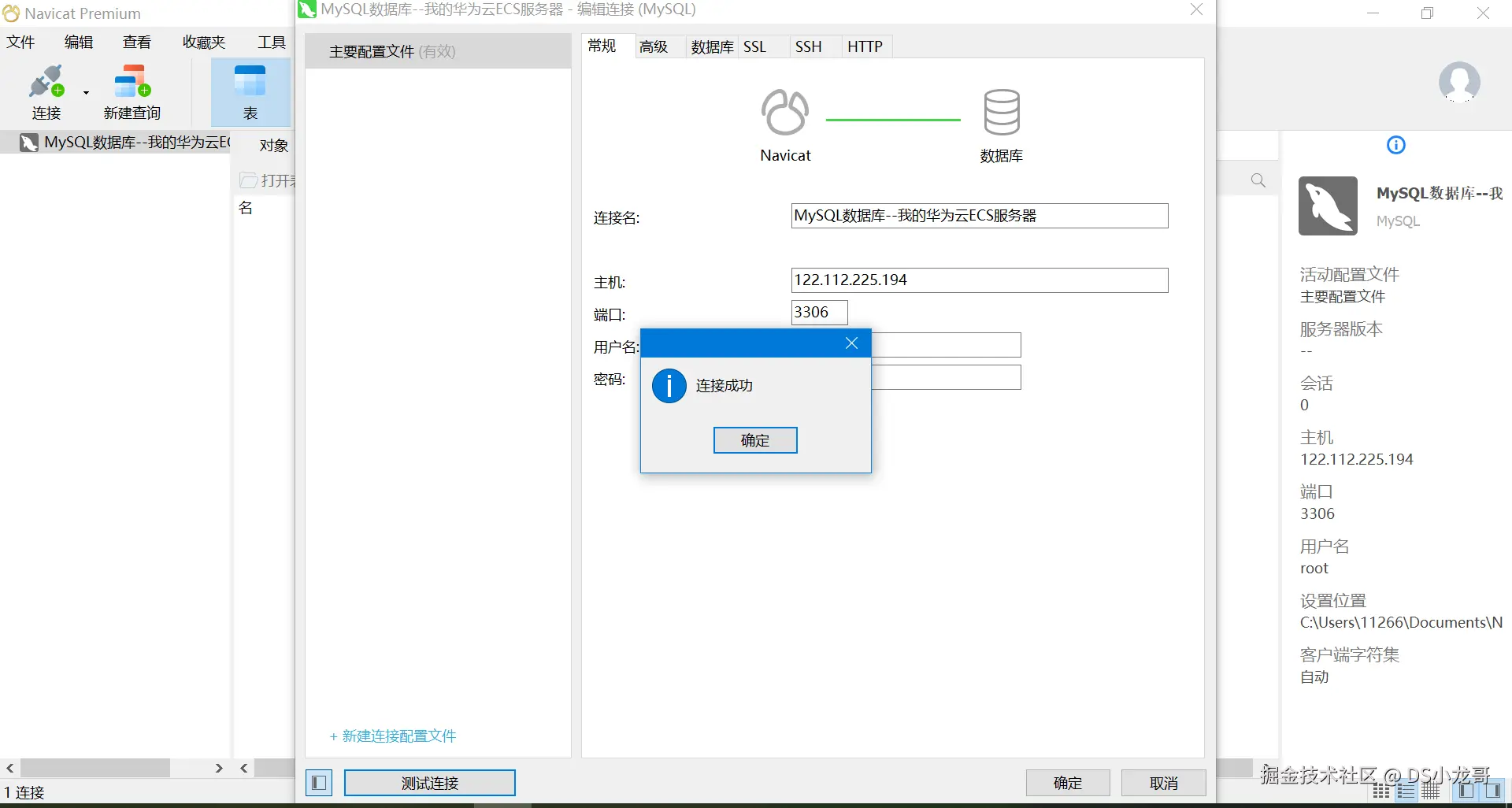
Task: Click the 用户名 input field
Action: pos(946,345)
